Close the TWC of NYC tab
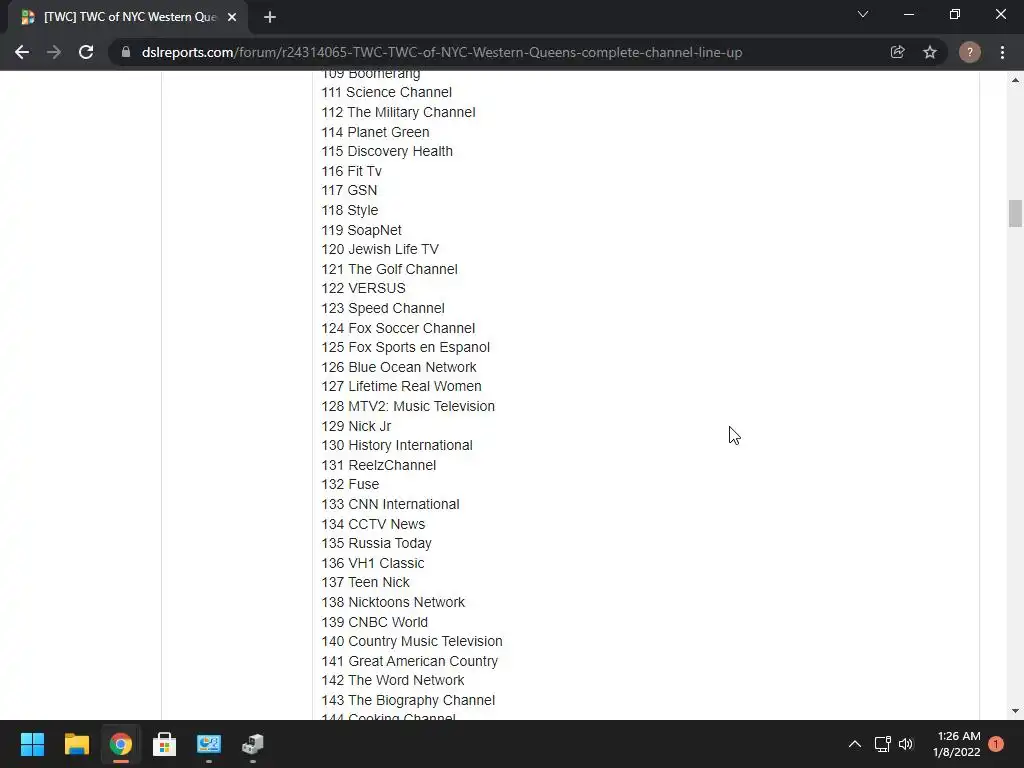1024x768 pixels. [232, 17]
